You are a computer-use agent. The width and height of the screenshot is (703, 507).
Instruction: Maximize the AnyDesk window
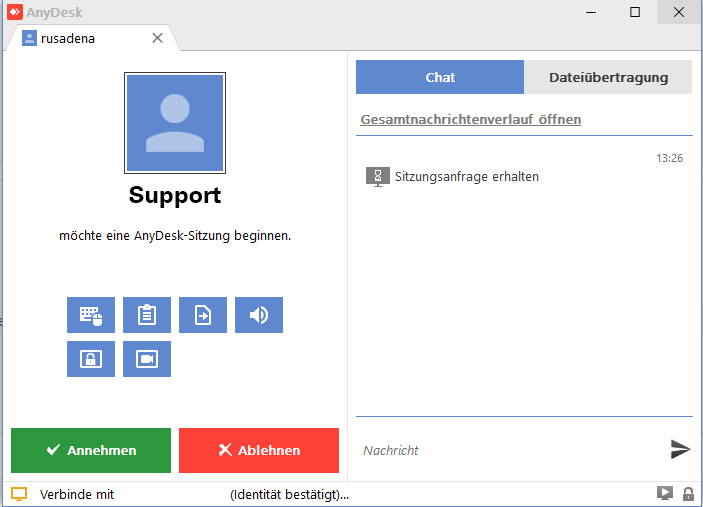coord(635,12)
